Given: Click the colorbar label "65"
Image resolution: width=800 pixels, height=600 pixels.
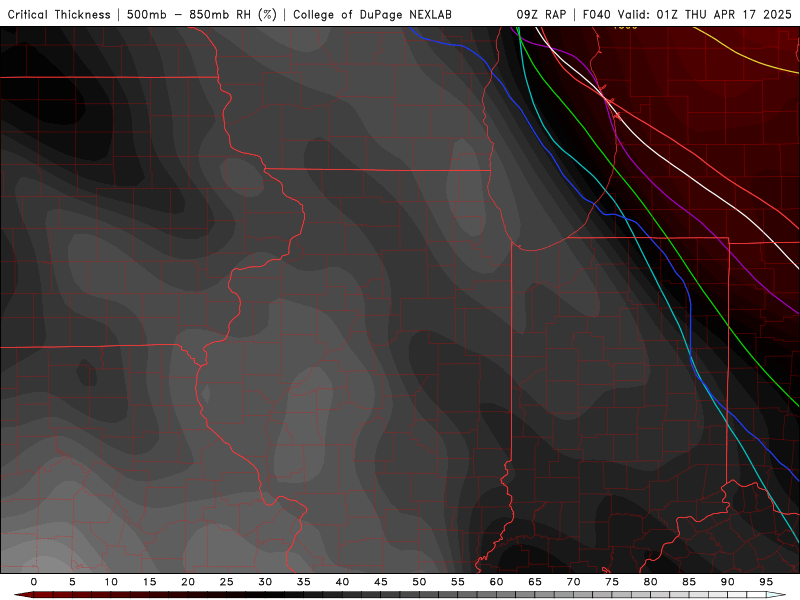Looking at the screenshot, I should tap(535, 582).
